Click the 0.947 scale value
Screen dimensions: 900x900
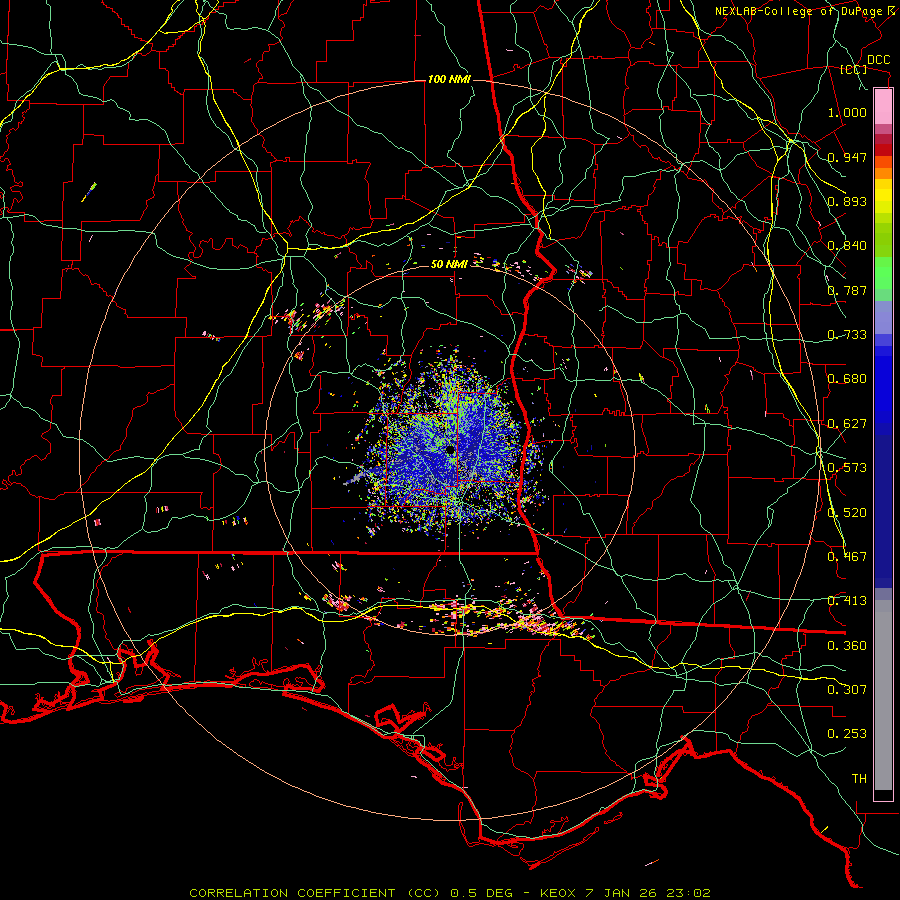(x=847, y=157)
